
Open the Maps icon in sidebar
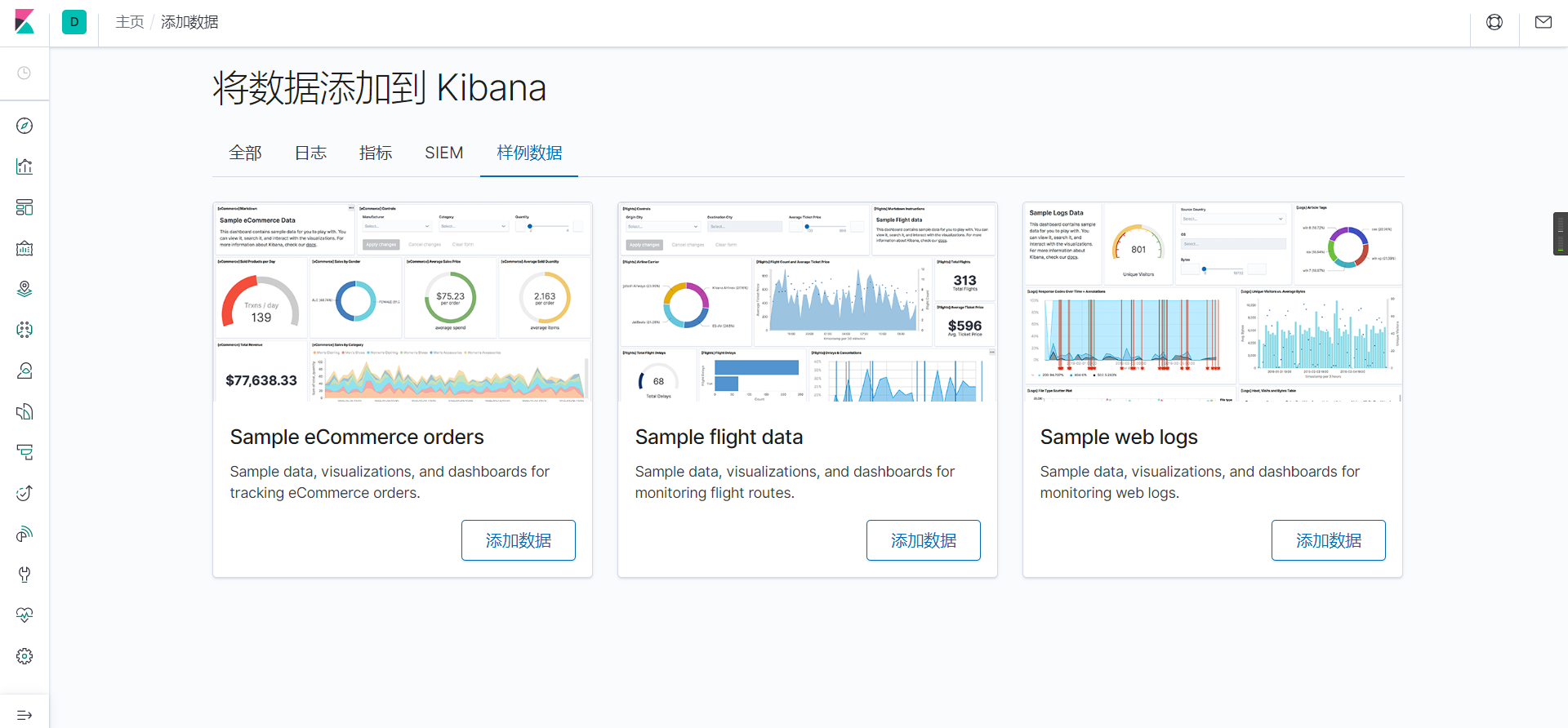[x=24, y=289]
